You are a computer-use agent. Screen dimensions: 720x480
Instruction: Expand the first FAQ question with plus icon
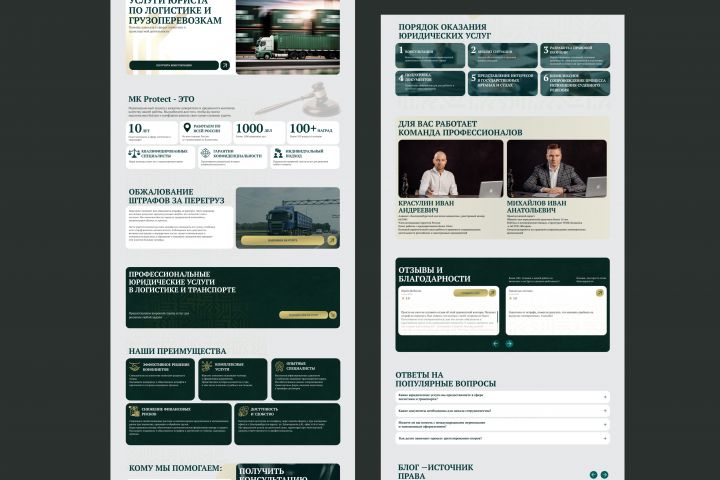click(503, 397)
